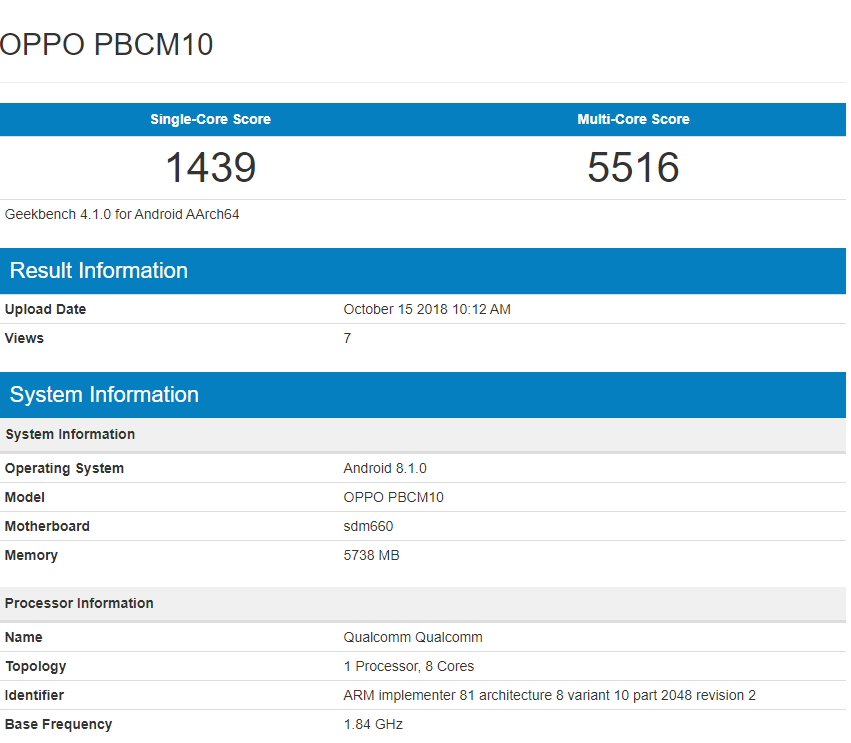Click the multi-core score value 5516
This screenshot has width=851, height=743.
click(x=633, y=167)
